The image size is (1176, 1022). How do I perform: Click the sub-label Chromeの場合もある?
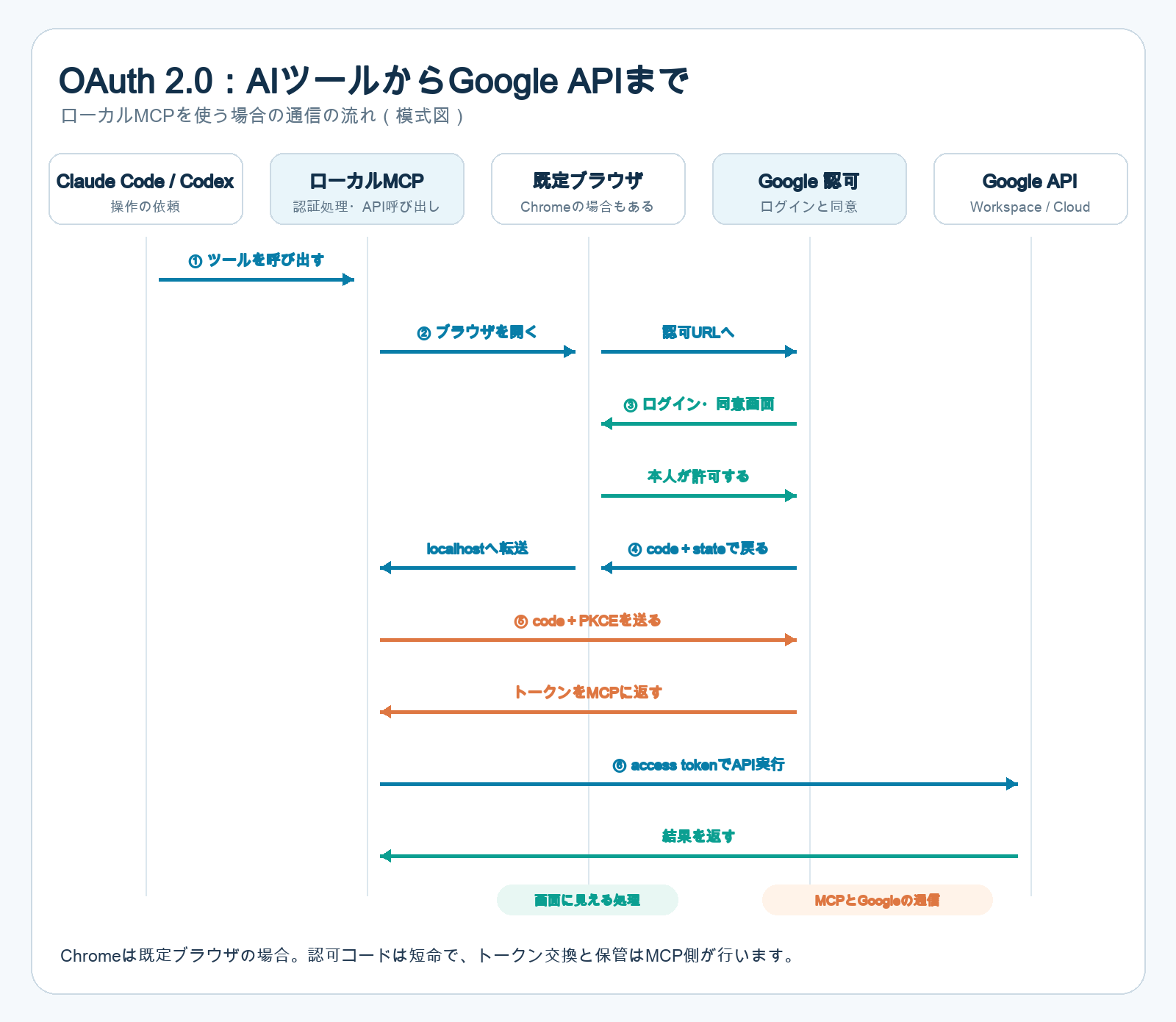coord(587,207)
